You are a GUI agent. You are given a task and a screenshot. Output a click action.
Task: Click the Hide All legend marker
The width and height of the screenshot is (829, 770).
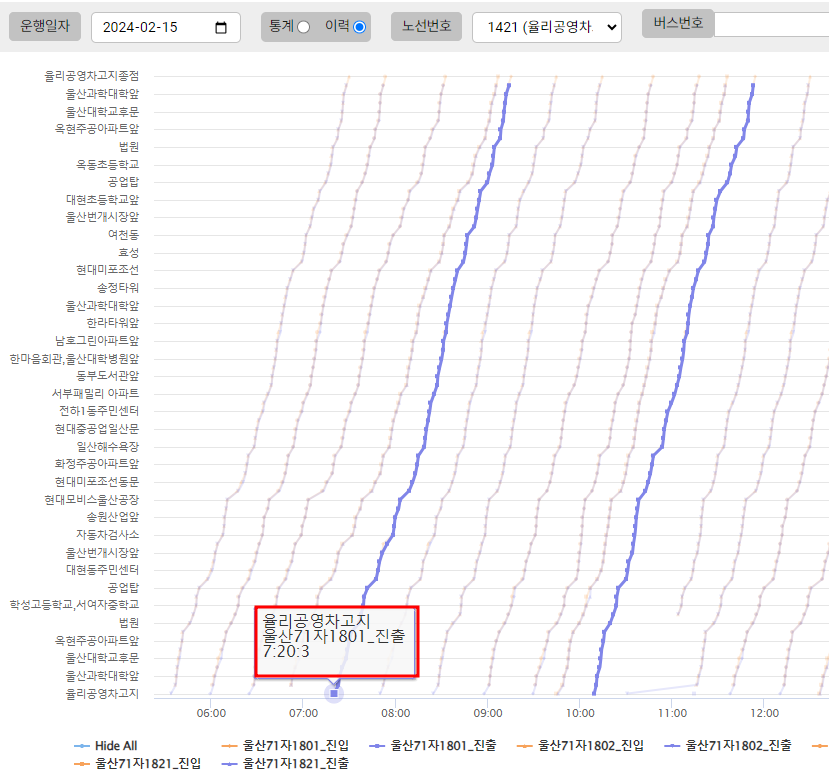[81, 746]
